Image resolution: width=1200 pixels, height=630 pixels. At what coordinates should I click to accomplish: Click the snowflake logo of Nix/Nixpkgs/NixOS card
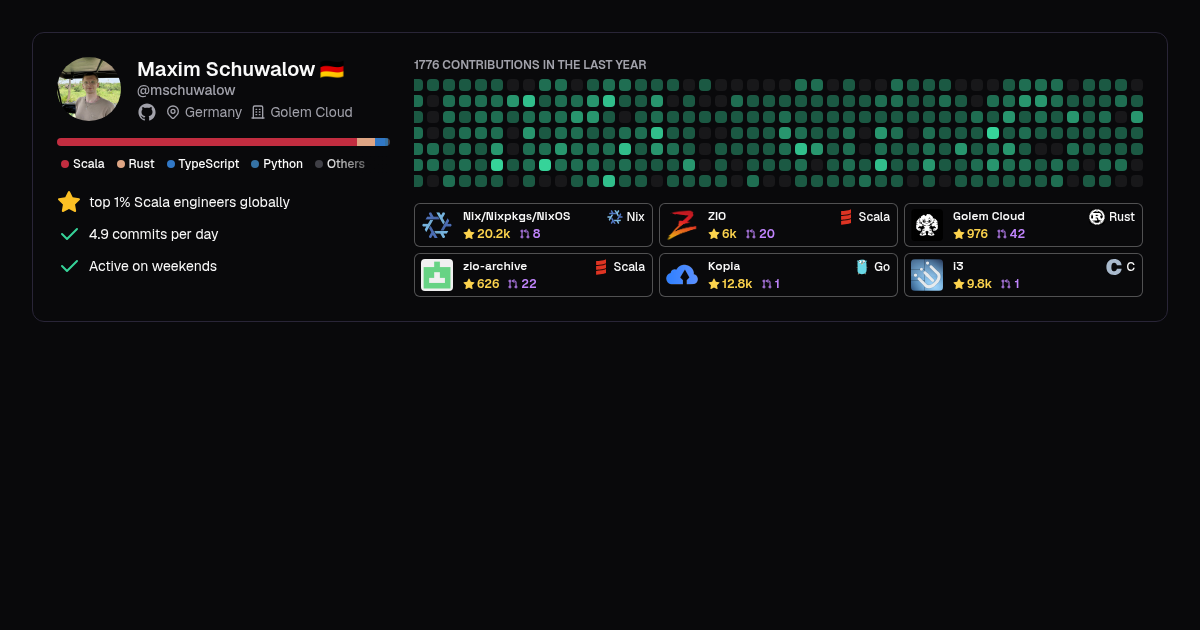point(437,225)
